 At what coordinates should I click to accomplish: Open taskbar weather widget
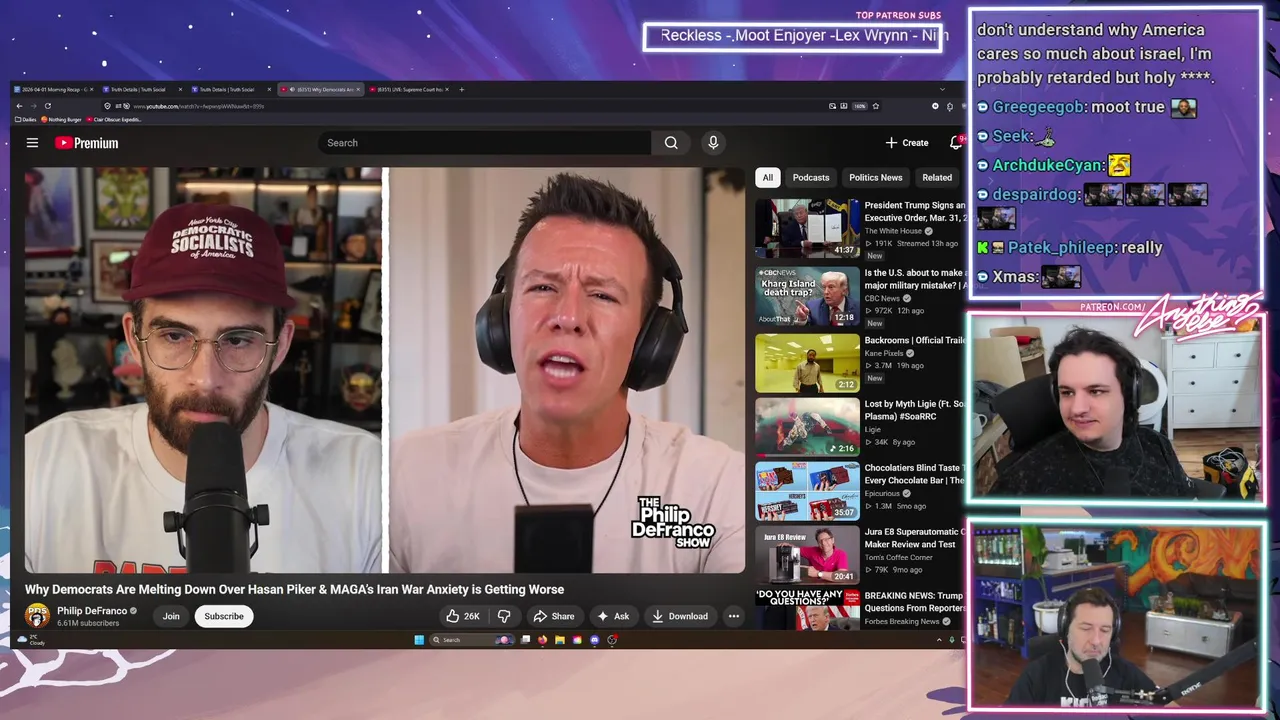[33, 640]
